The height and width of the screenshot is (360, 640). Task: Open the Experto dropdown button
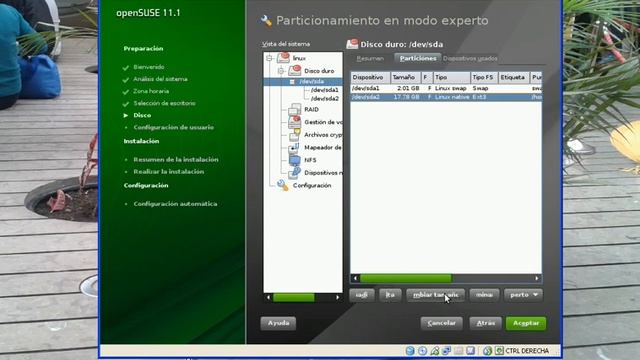(x=523, y=295)
